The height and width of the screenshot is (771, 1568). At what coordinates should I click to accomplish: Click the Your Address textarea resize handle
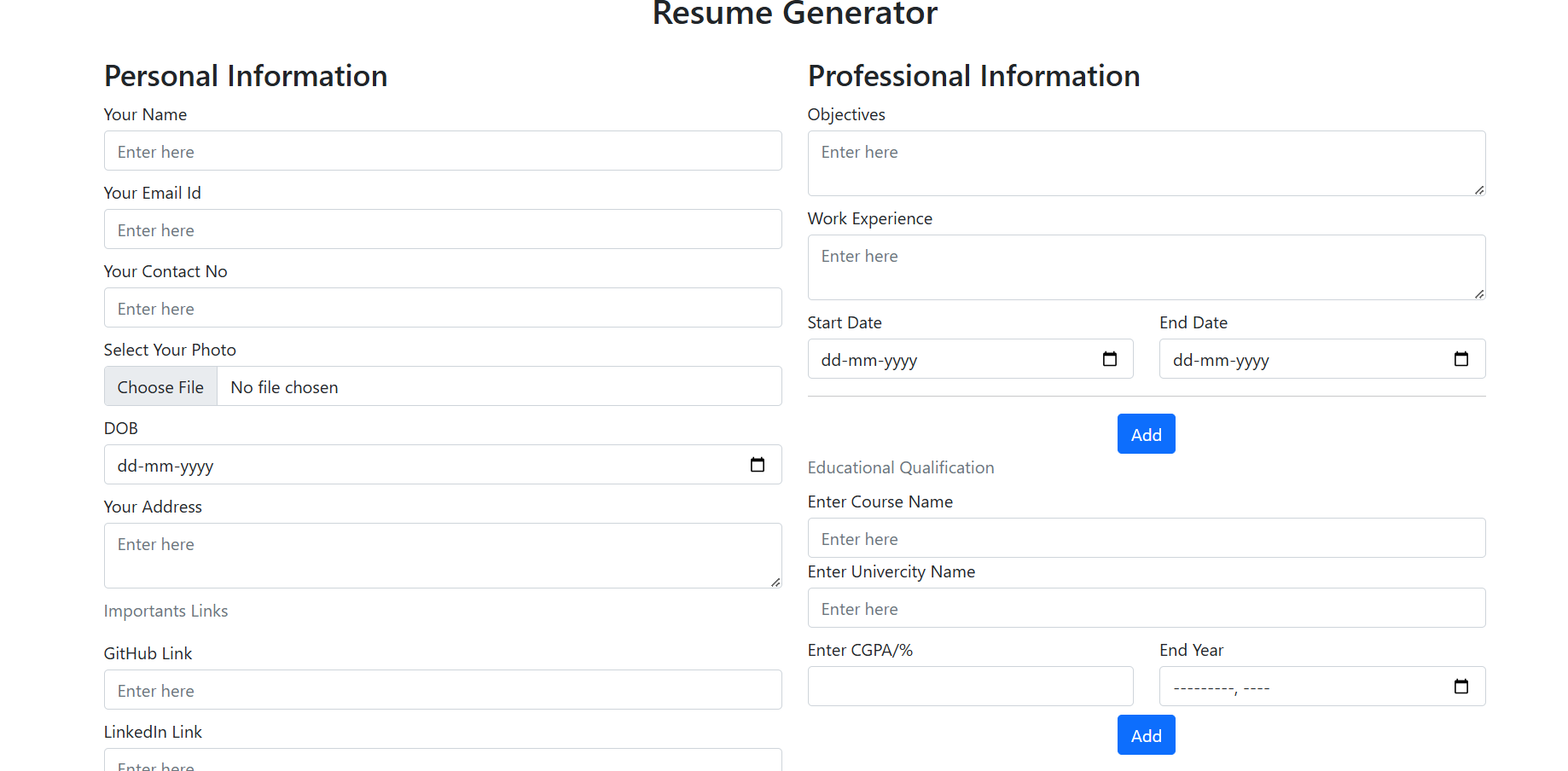[775, 582]
